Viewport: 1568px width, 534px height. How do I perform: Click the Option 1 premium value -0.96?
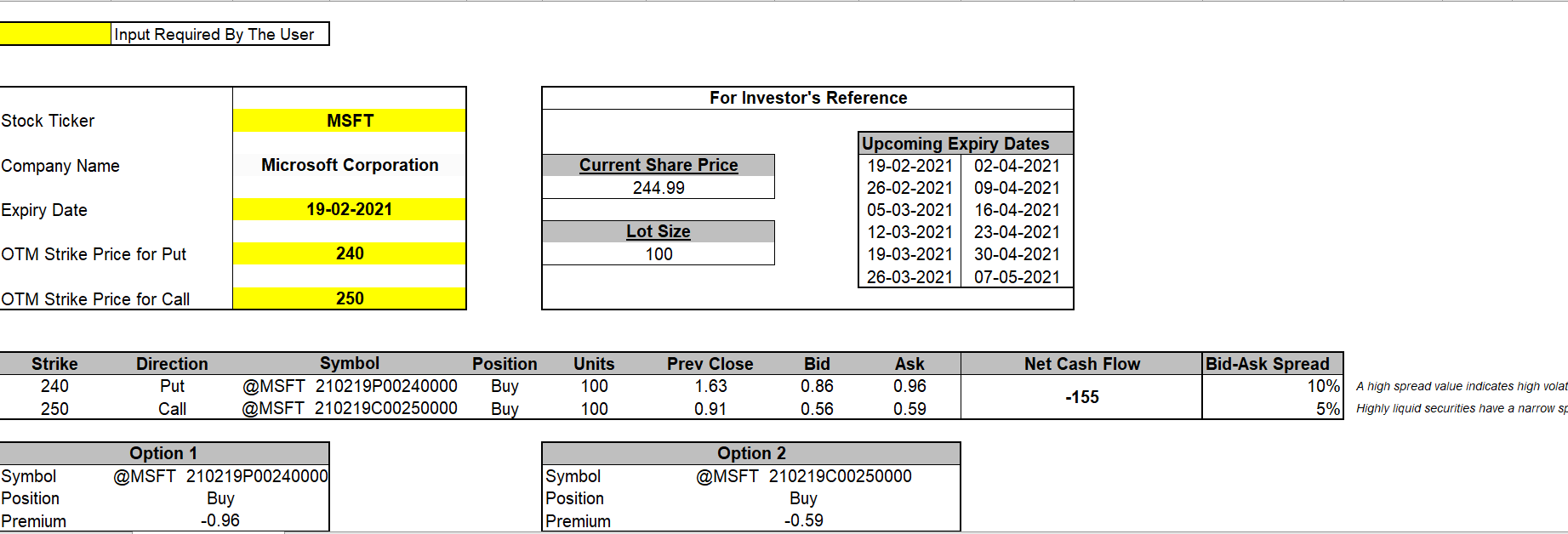pos(220,520)
